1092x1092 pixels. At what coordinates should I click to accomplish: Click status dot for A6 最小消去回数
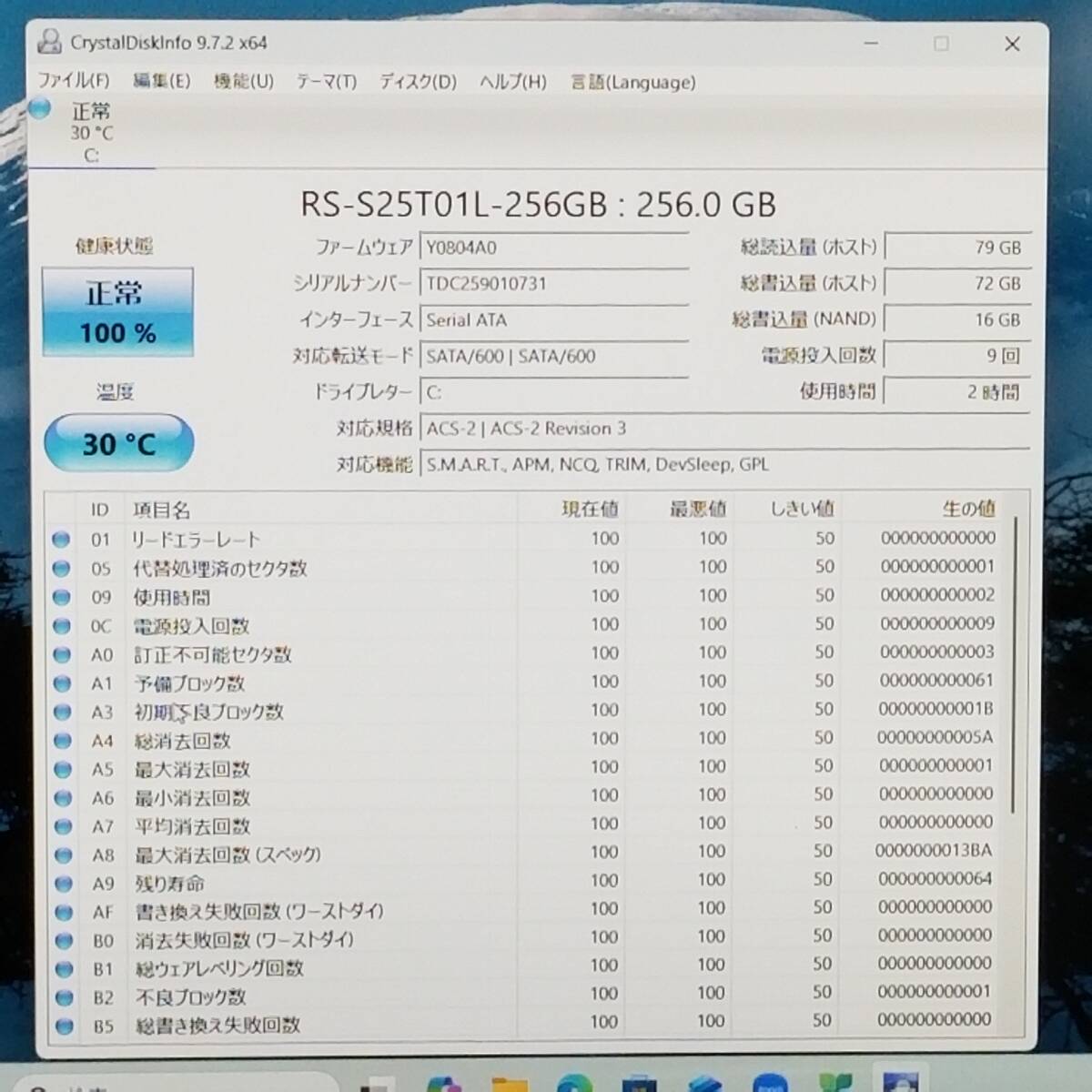click(62, 797)
